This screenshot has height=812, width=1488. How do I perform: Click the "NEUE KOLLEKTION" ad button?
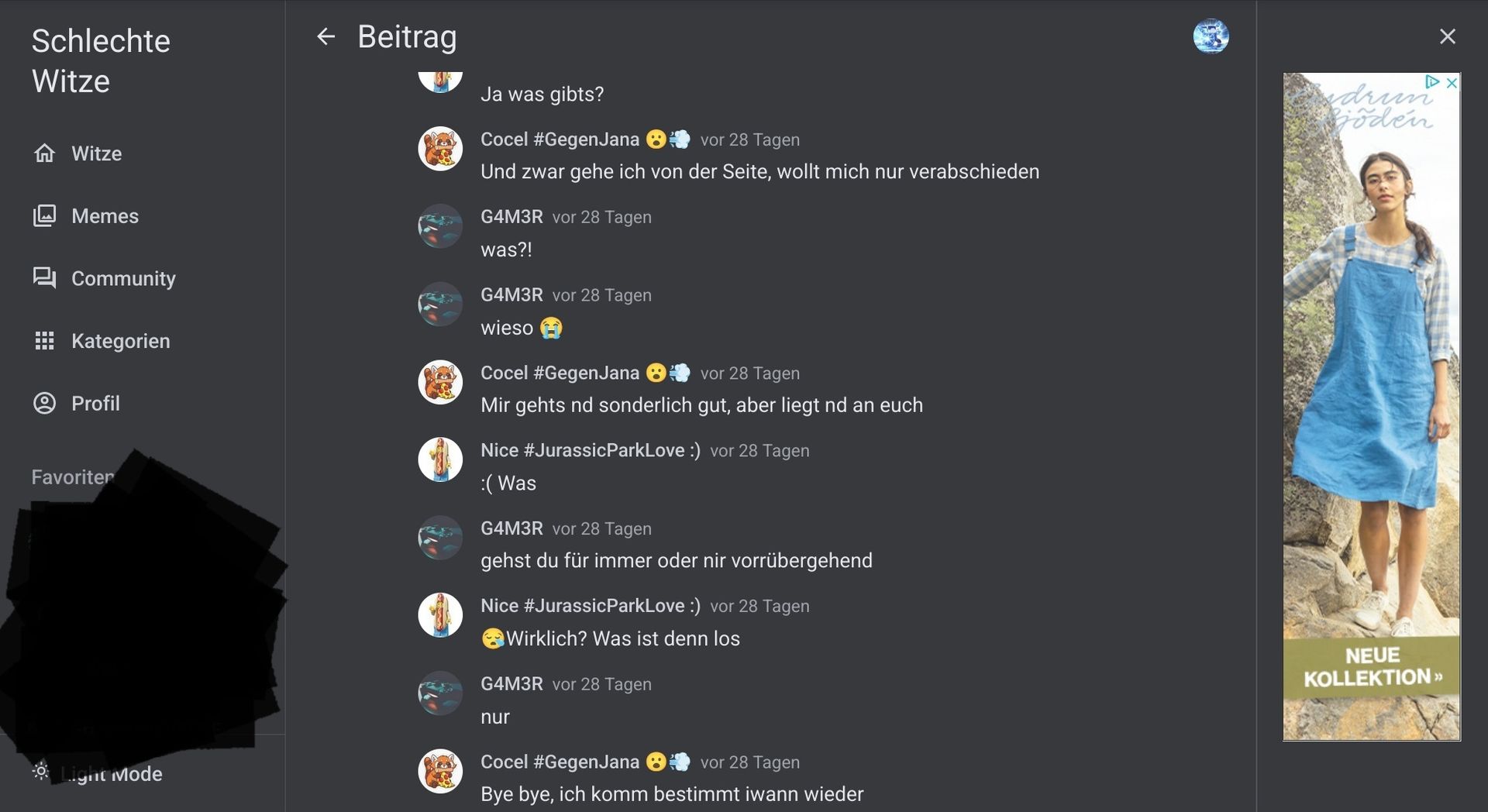[x=1372, y=667]
